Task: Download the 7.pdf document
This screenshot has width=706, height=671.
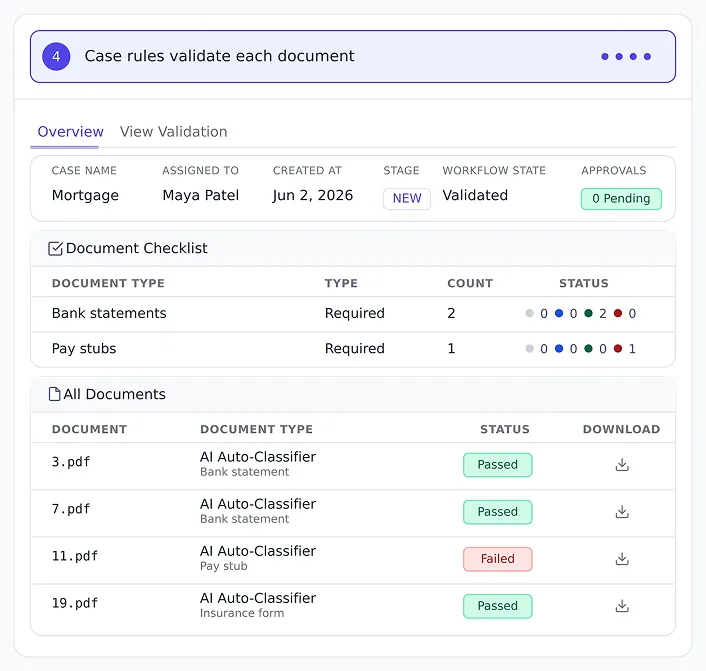Action: [x=622, y=512]
